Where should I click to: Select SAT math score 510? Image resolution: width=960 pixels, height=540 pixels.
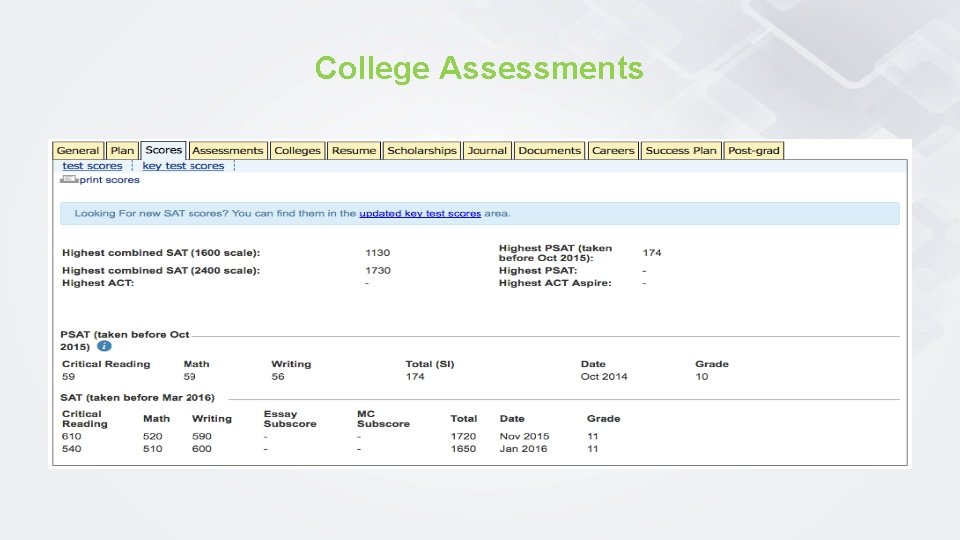(152, 449)
